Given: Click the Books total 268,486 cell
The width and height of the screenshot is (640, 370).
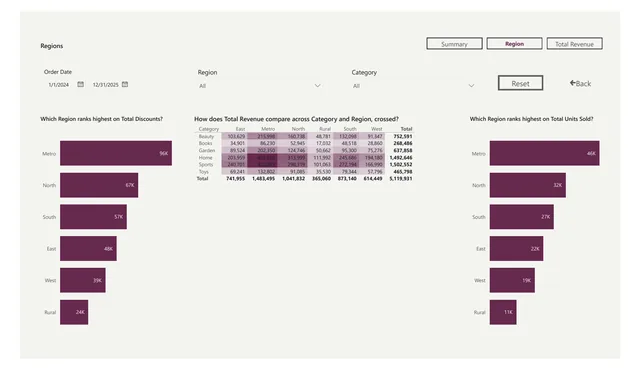Looking at the screenshot, I should 402,143.
